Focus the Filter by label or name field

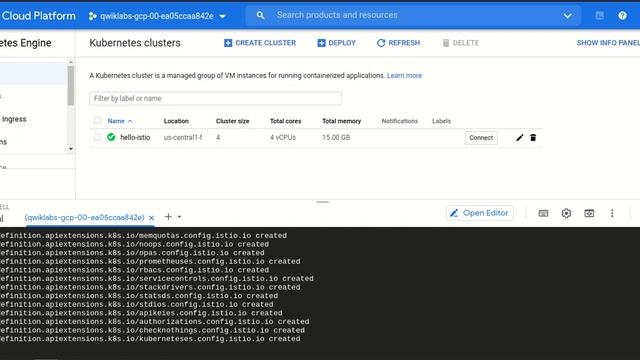click(x=216, y=98)
